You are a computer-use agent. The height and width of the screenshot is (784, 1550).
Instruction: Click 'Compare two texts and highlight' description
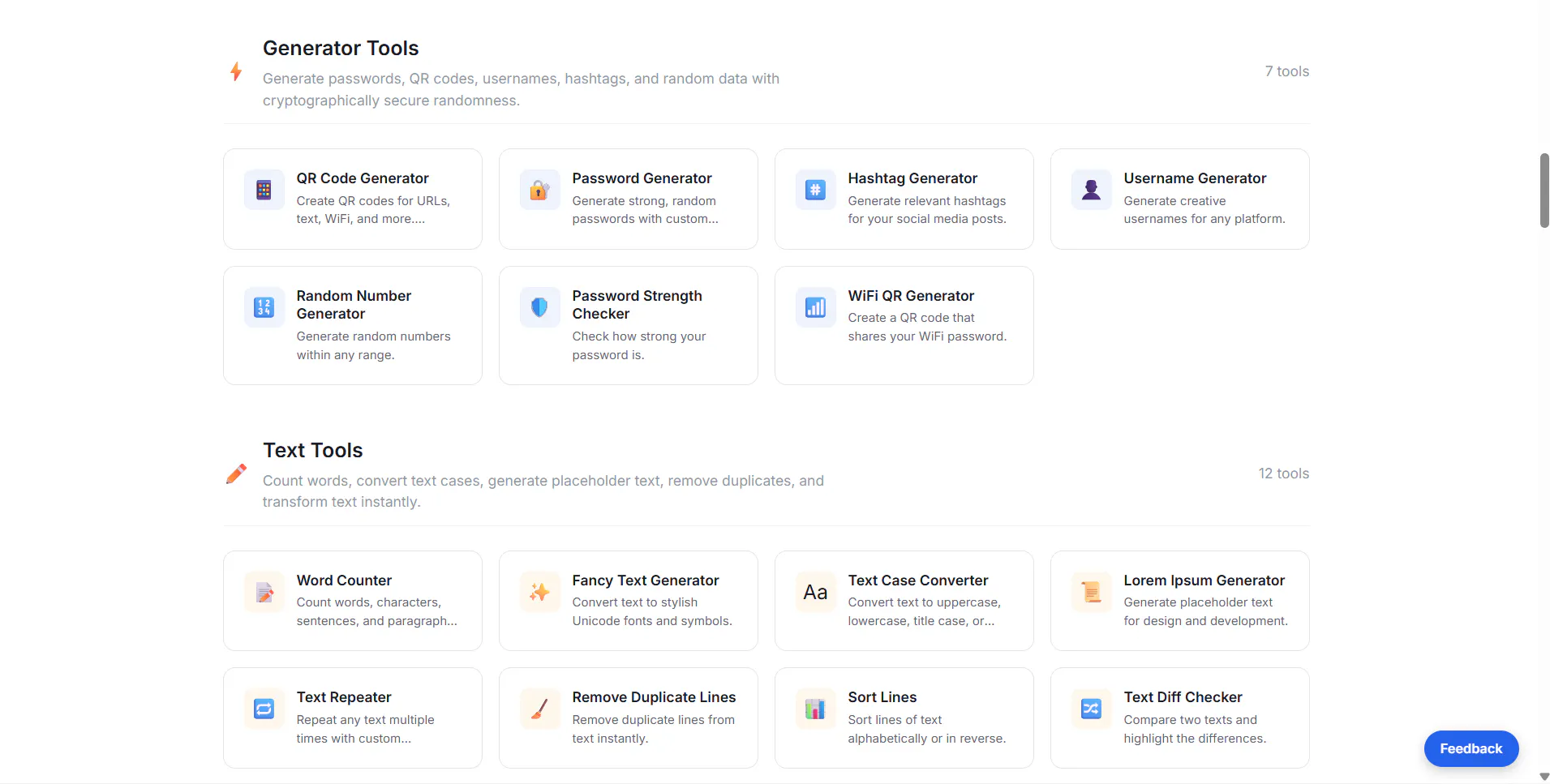(x=1195, y=729)
